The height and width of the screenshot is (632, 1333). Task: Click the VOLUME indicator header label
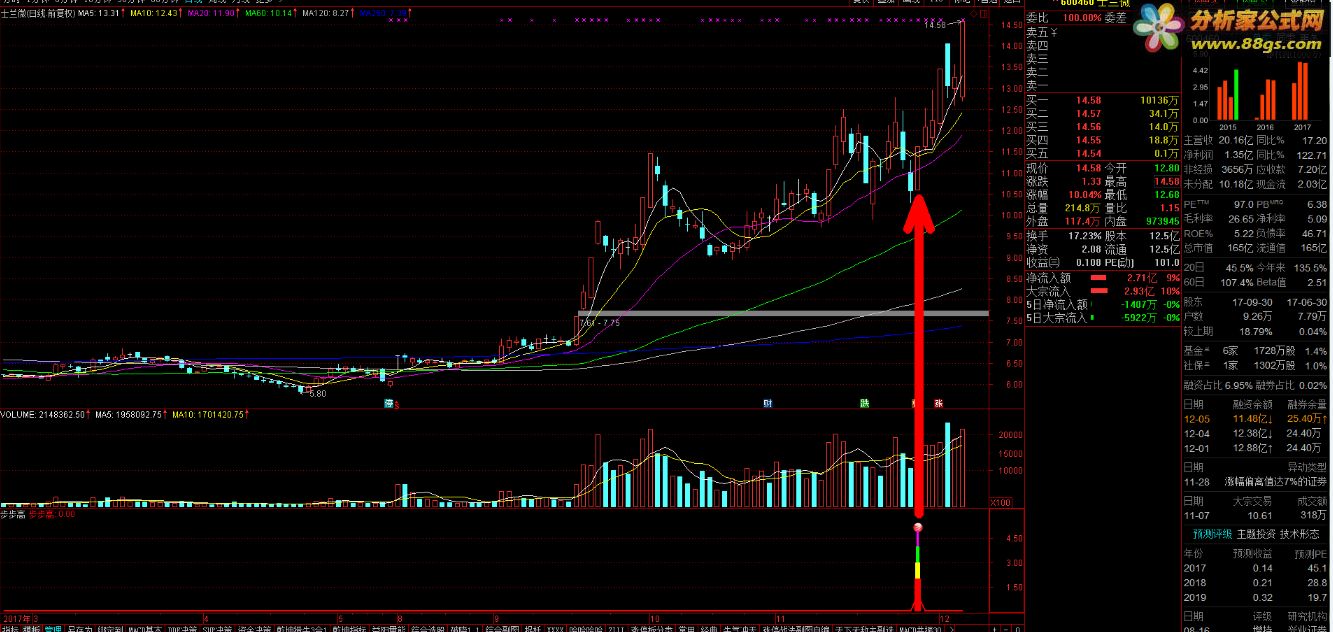click(x=43, y=413)
